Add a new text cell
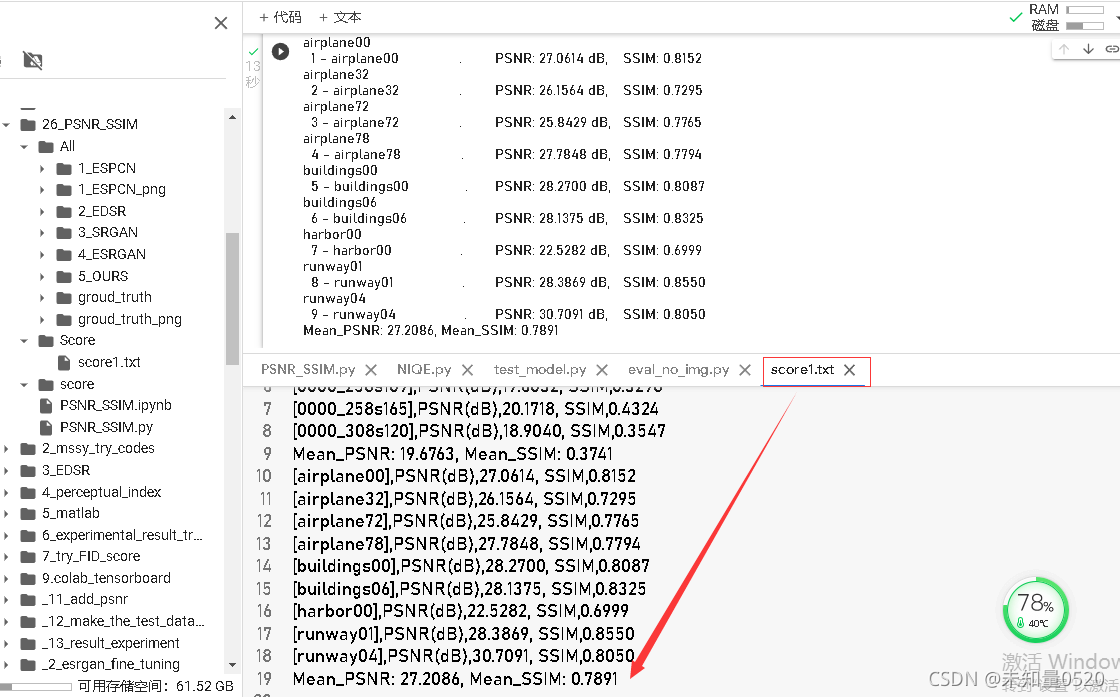Image resolution: width=1120 pixels, height=697 pixels. 340,17
